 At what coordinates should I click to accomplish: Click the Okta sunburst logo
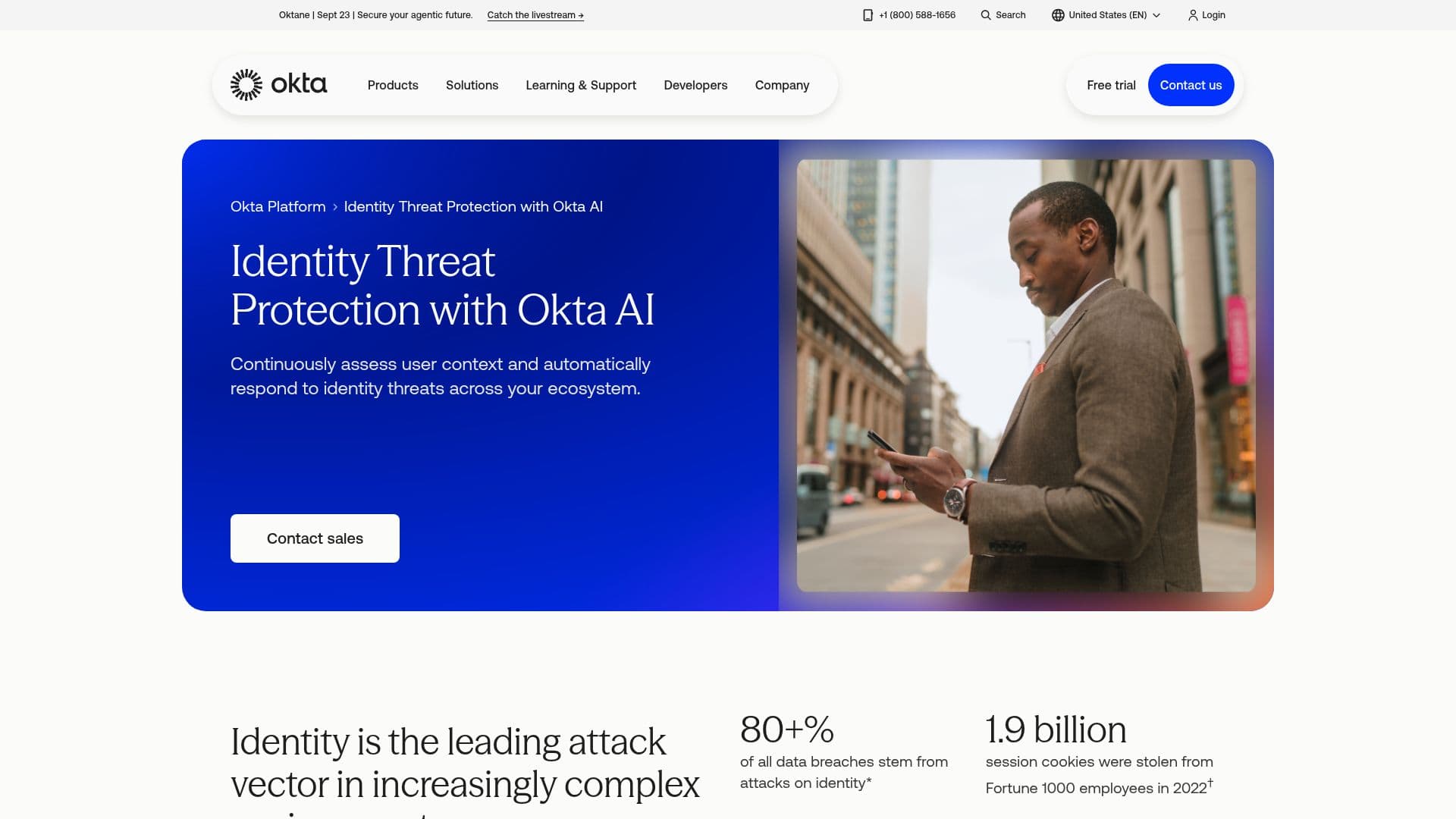pyautogui.click(x=246, y=85)
